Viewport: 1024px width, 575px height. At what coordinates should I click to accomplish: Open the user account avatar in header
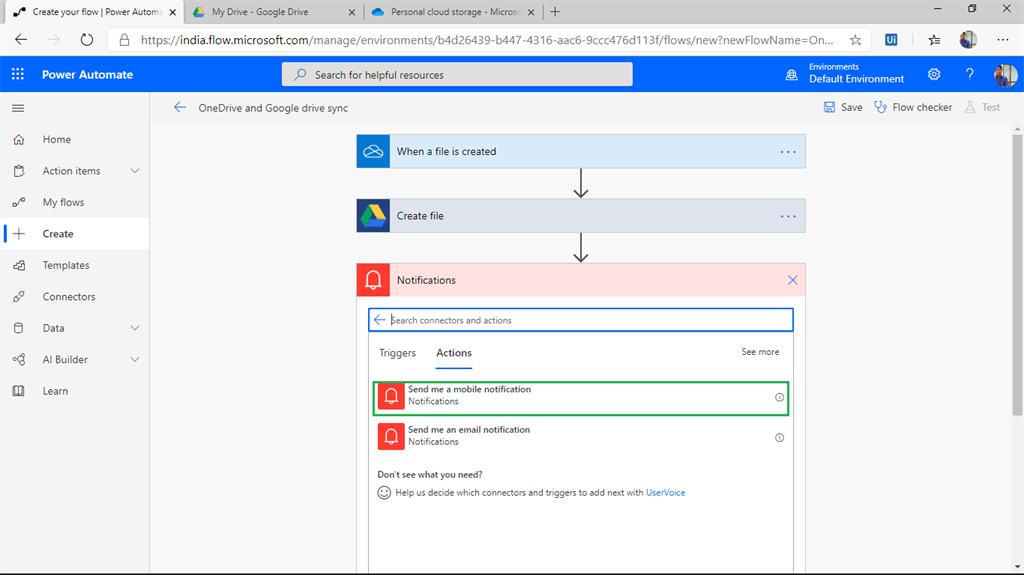pyautogui.click(x=1005, y=74)
